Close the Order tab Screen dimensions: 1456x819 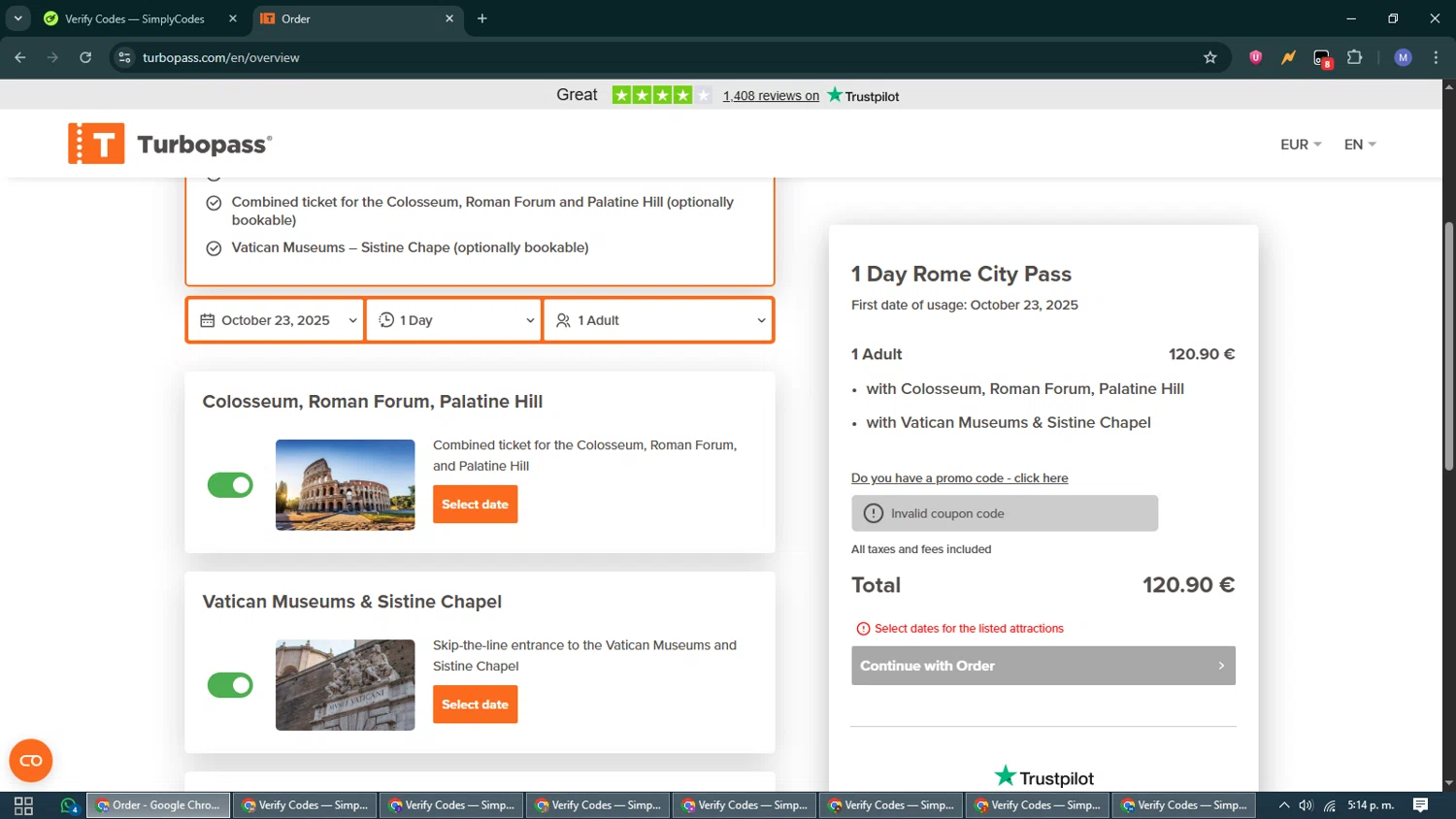[449, 18]
